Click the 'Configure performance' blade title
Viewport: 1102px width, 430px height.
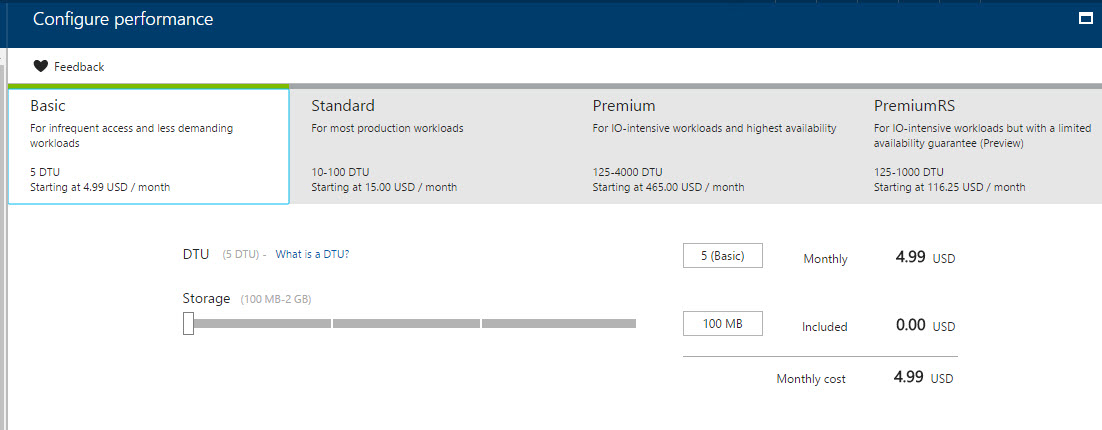123,19
